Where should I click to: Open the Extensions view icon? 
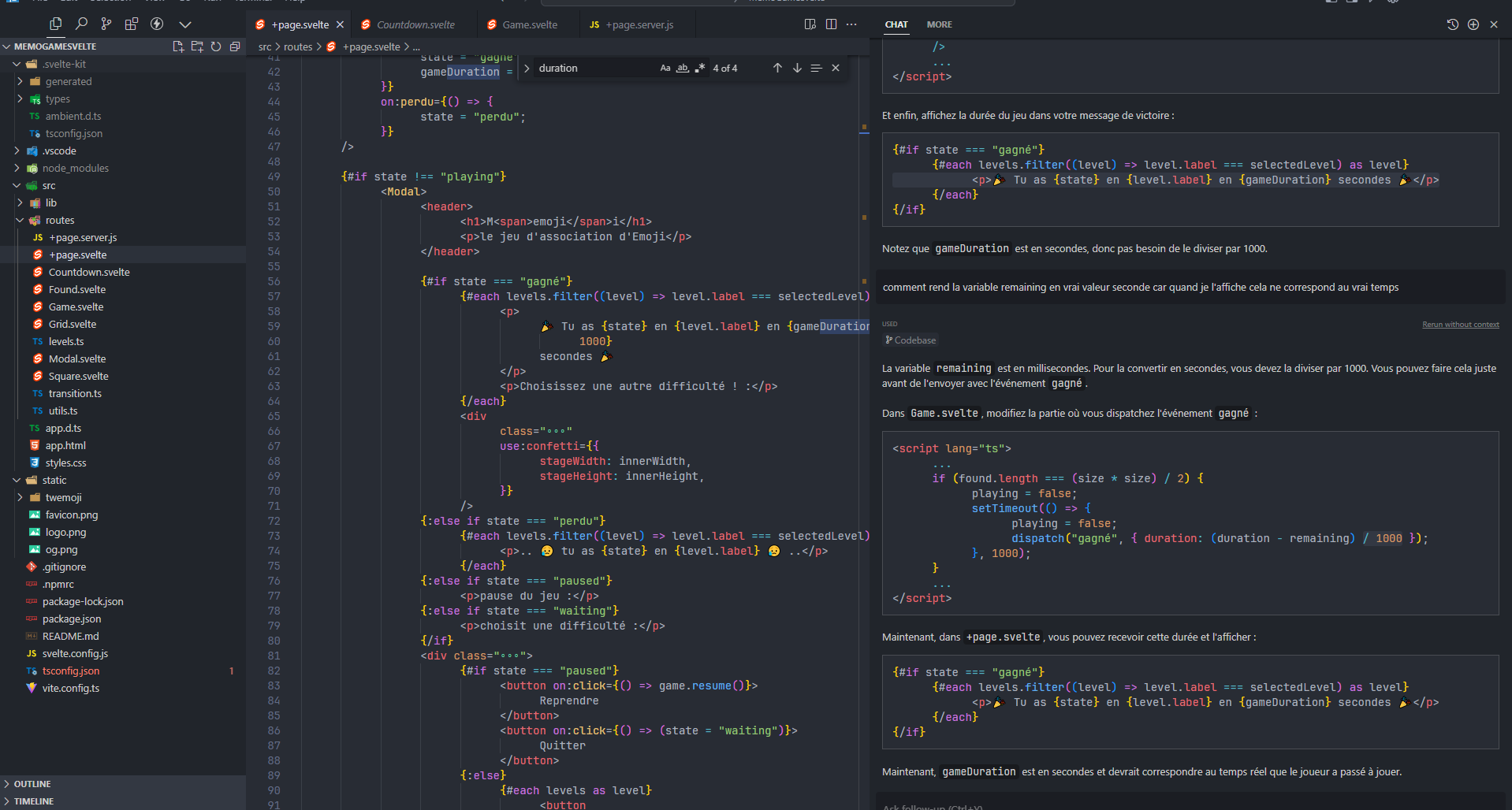pos(132,24)
